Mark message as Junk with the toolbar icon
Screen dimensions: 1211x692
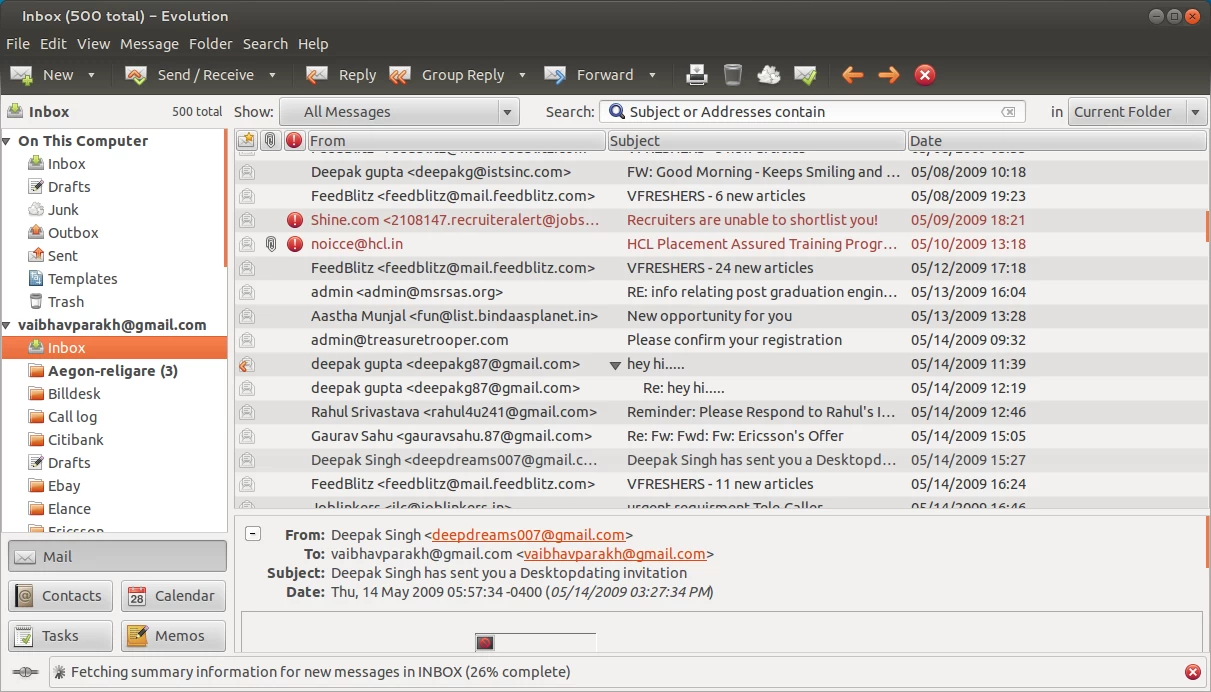point(768,75)
